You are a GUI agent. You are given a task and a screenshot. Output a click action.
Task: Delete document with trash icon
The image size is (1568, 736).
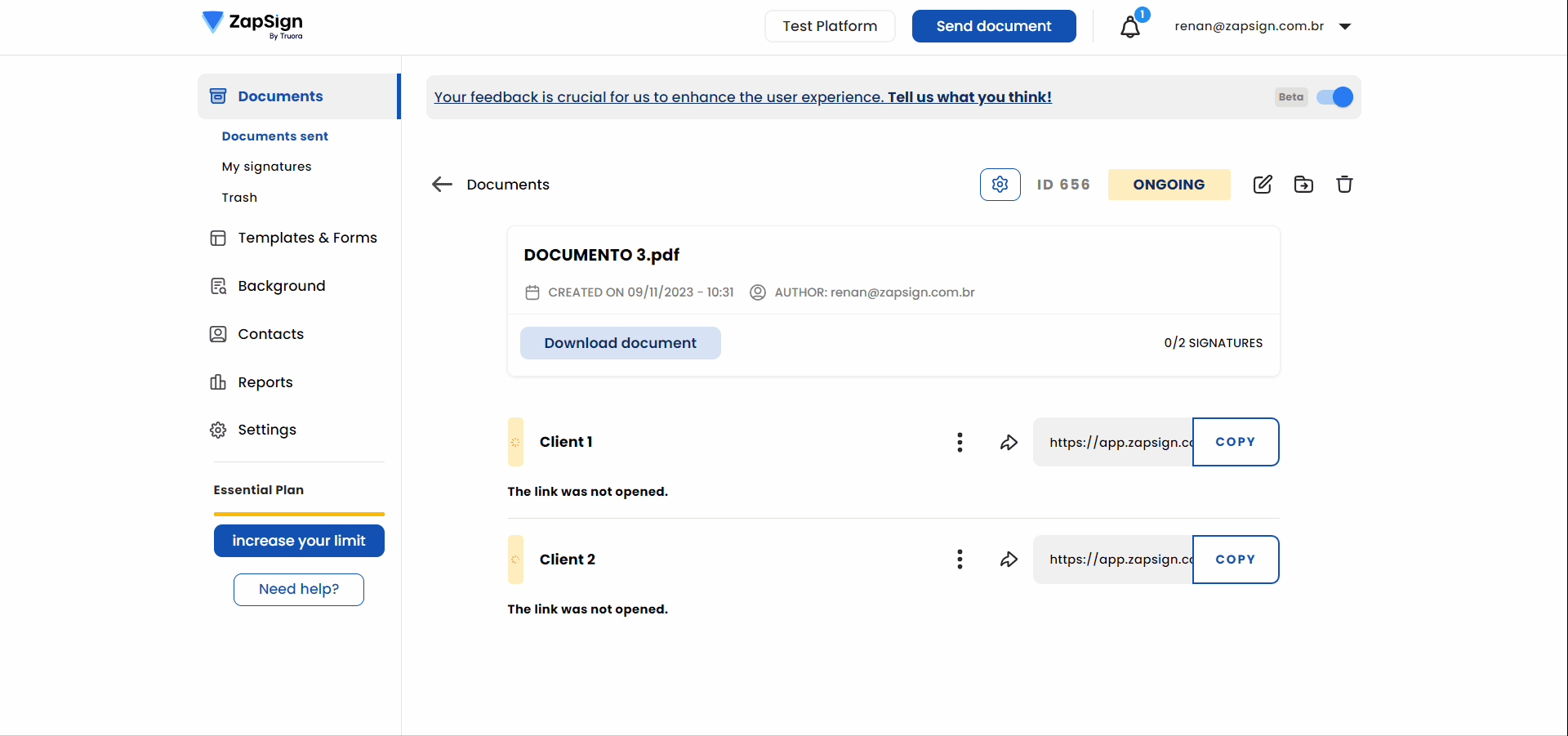click(1344, 185)
